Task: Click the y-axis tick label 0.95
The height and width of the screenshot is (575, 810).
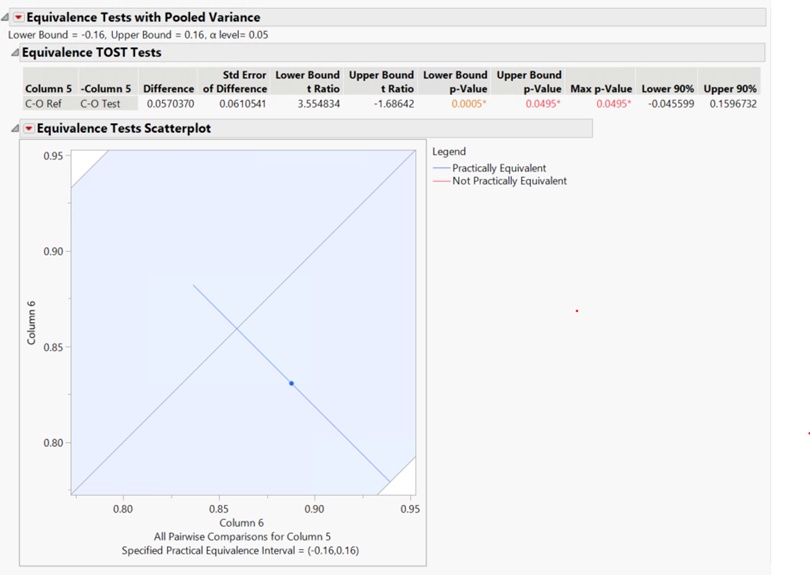Action: [53, 156]
